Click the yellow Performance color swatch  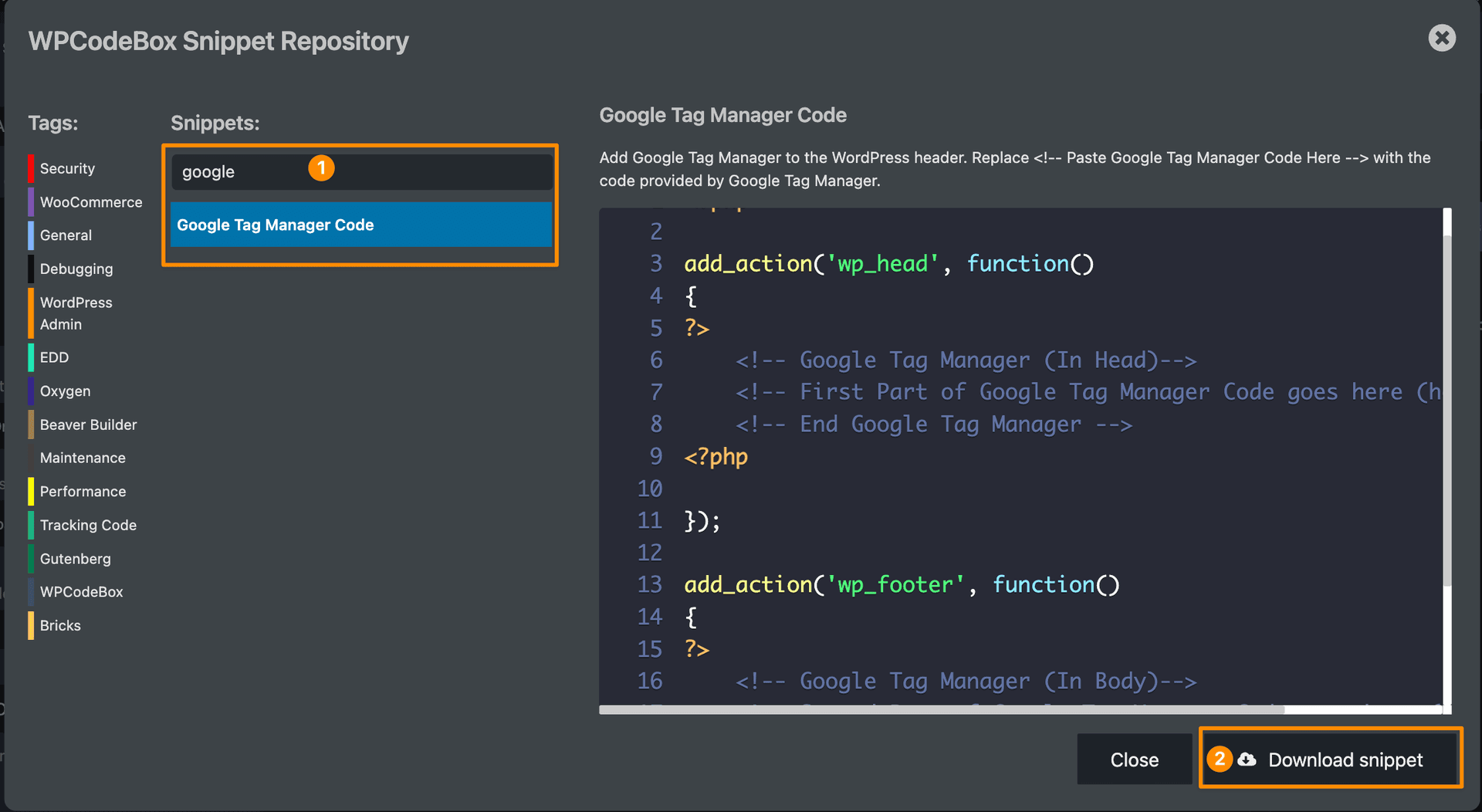coord(31,492)
